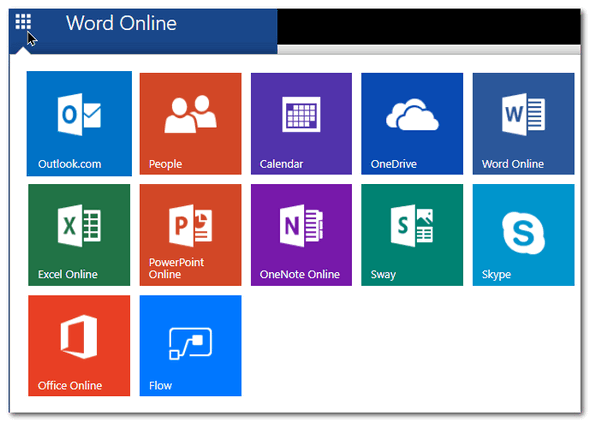This screenshot has width=590, height=422.
Task: Launch the Flow tile
Action: point(190,345)
